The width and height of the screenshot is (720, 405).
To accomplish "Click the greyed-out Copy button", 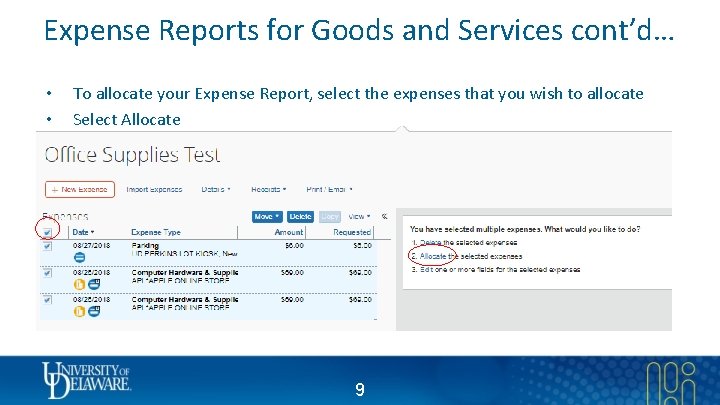I will point(330,216).
